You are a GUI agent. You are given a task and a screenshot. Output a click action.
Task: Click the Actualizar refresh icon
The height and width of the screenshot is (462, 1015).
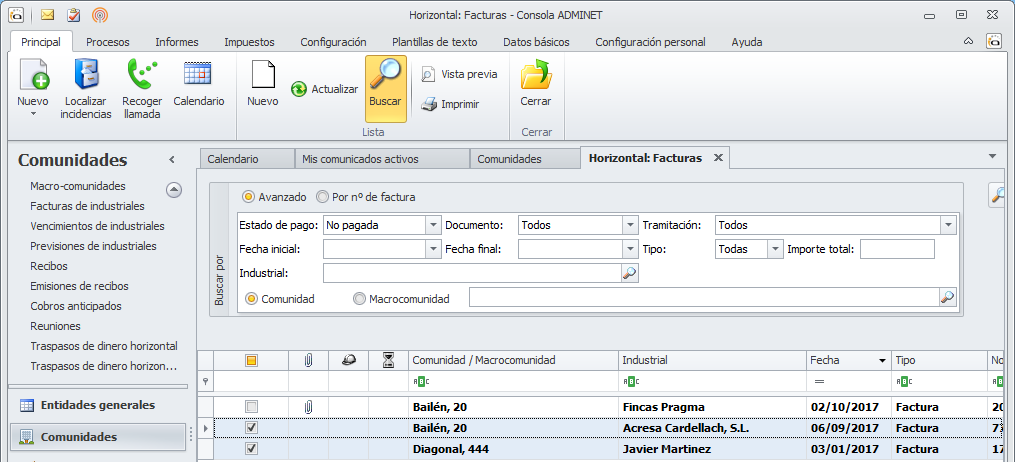(x=299, y=89)
